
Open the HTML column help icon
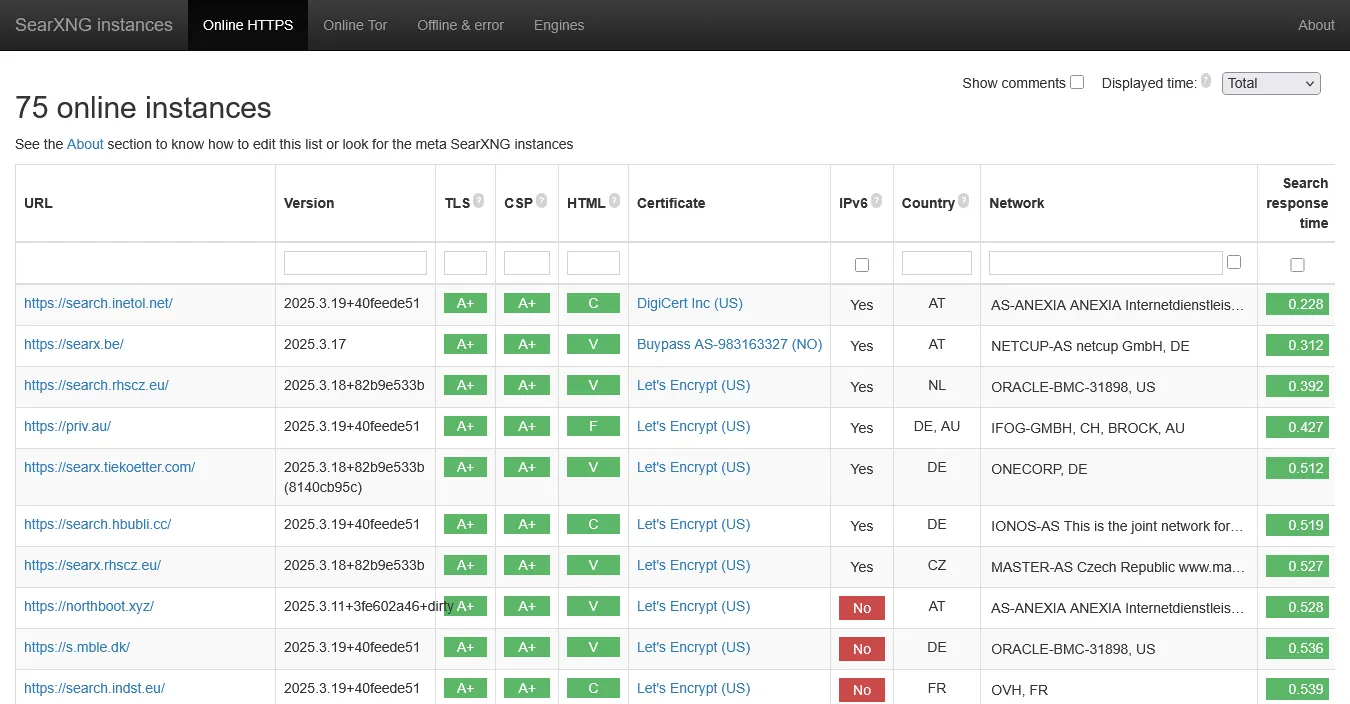[x=614, y=200]
